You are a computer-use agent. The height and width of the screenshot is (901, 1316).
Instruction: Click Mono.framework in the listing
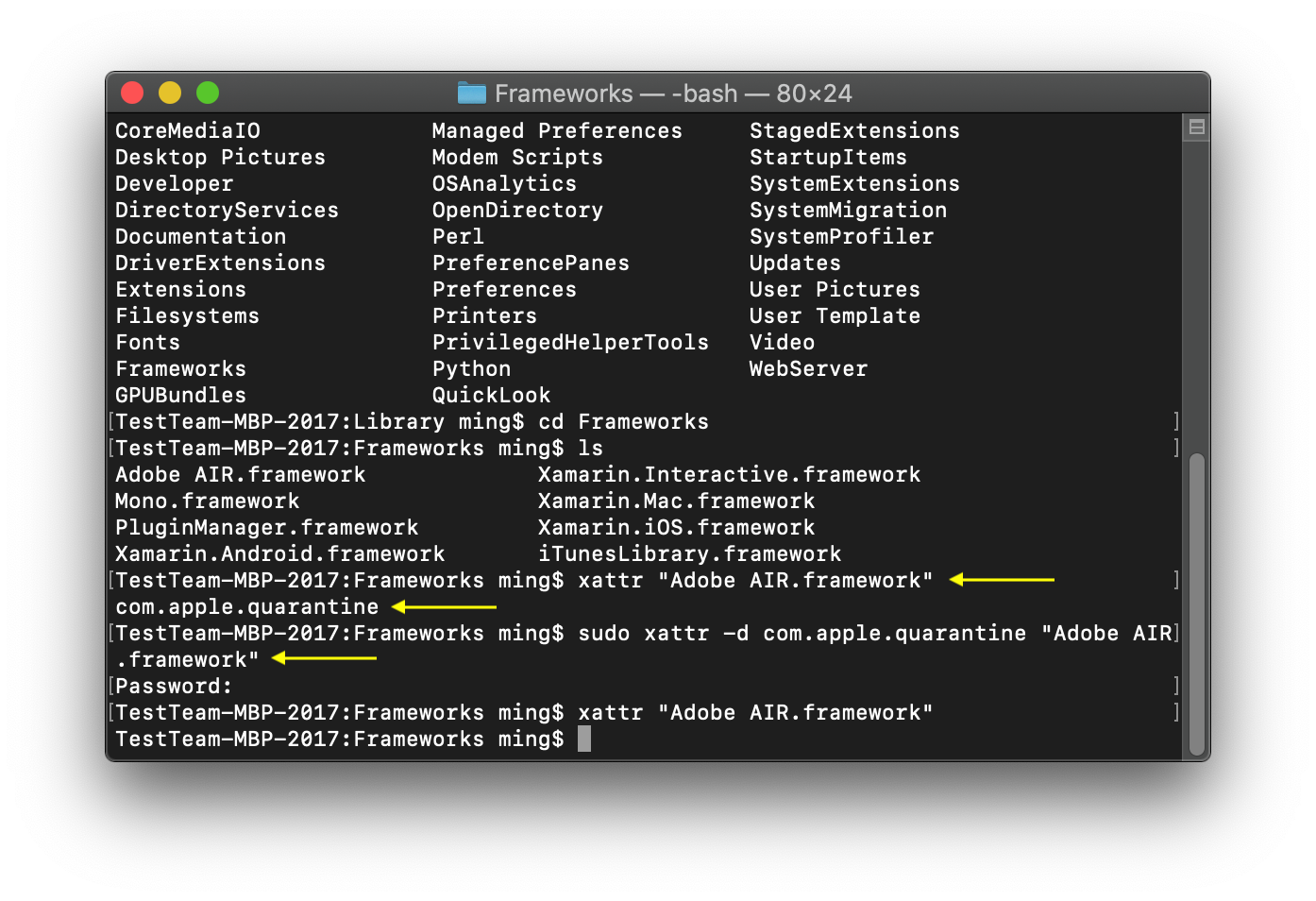[x=208, y=501]
